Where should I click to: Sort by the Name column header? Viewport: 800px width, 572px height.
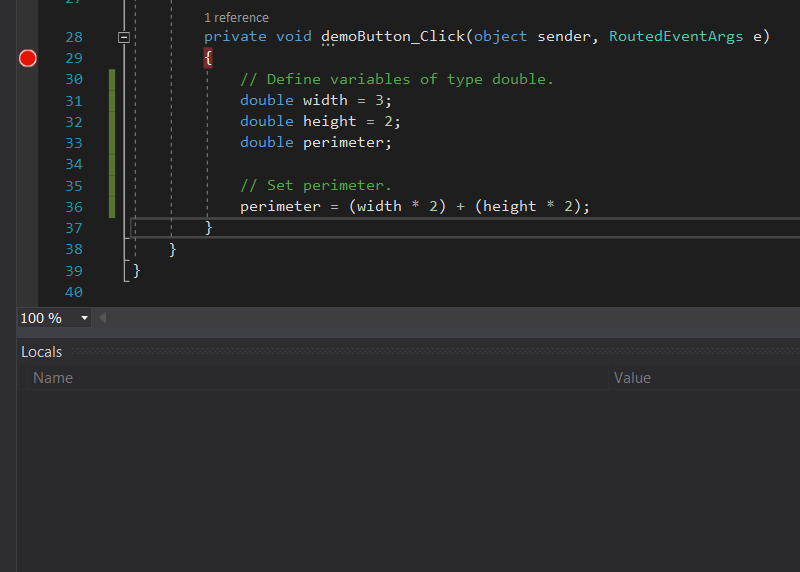(53, 378)
